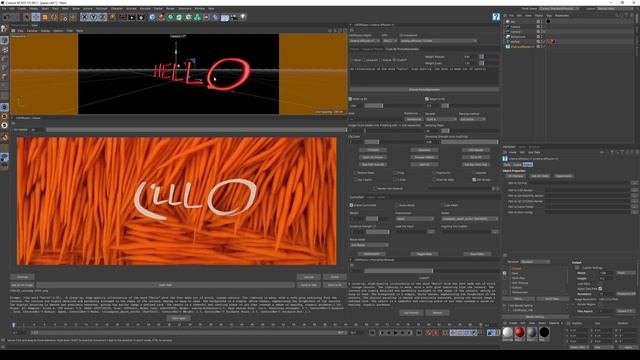Image resolution: width=640 pixels, height=360 pixels.
Task: Click the Camera object icon in toolbar
Action: click(234, 17)
